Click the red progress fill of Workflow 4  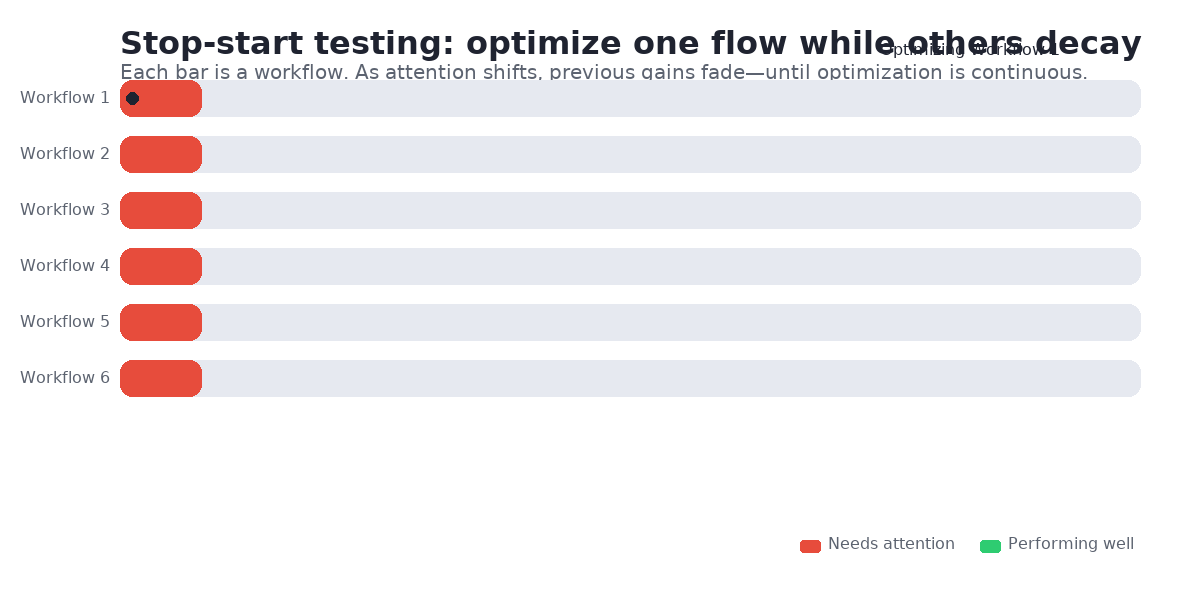[x=161, y=266]
